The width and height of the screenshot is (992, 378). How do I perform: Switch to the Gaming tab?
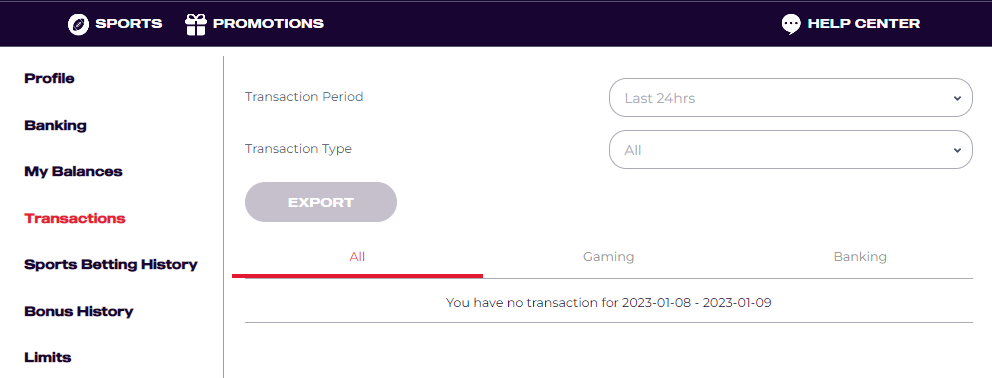click(x=609, y=256)
